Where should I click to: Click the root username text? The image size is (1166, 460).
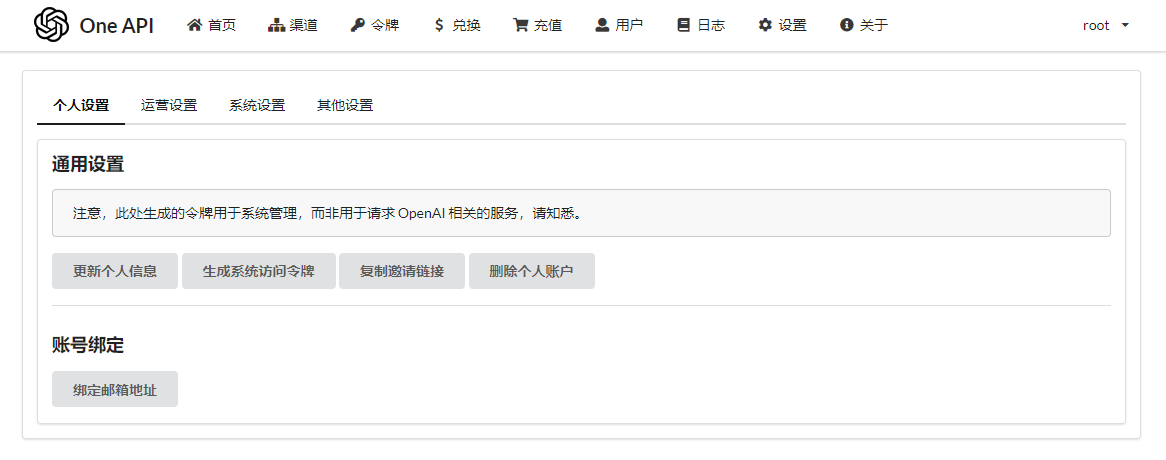tap(1096, 25)
